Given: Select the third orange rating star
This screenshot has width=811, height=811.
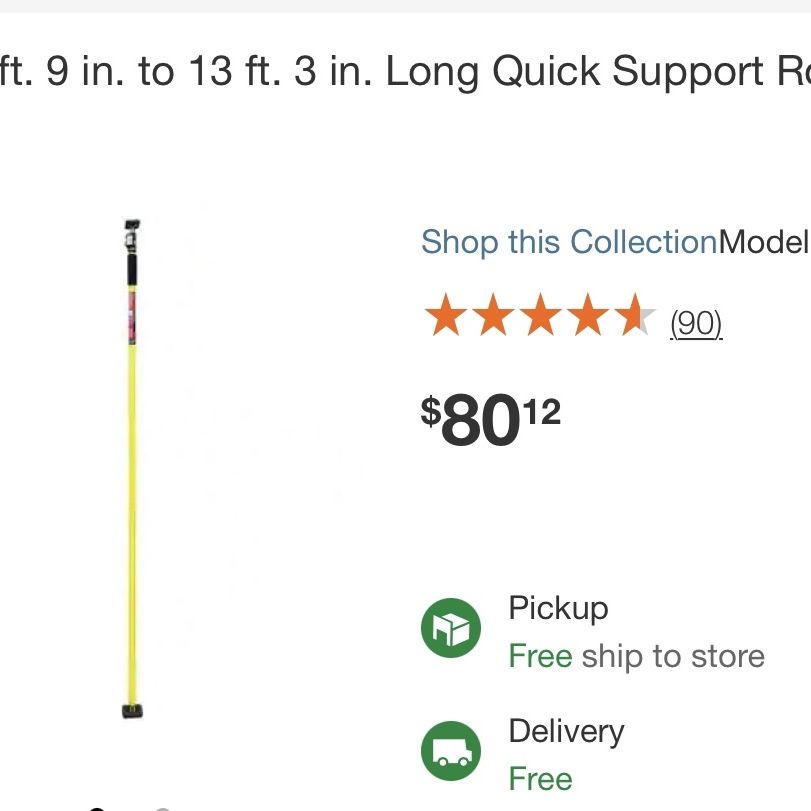Looking at the screenshot, I should coord(540,314).
